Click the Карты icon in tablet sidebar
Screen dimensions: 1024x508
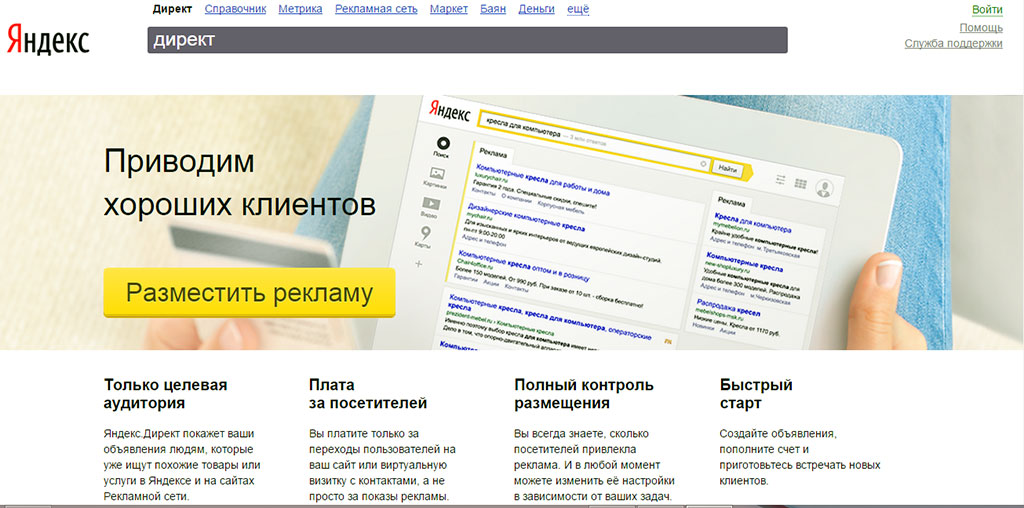click(x=424, y=236)
